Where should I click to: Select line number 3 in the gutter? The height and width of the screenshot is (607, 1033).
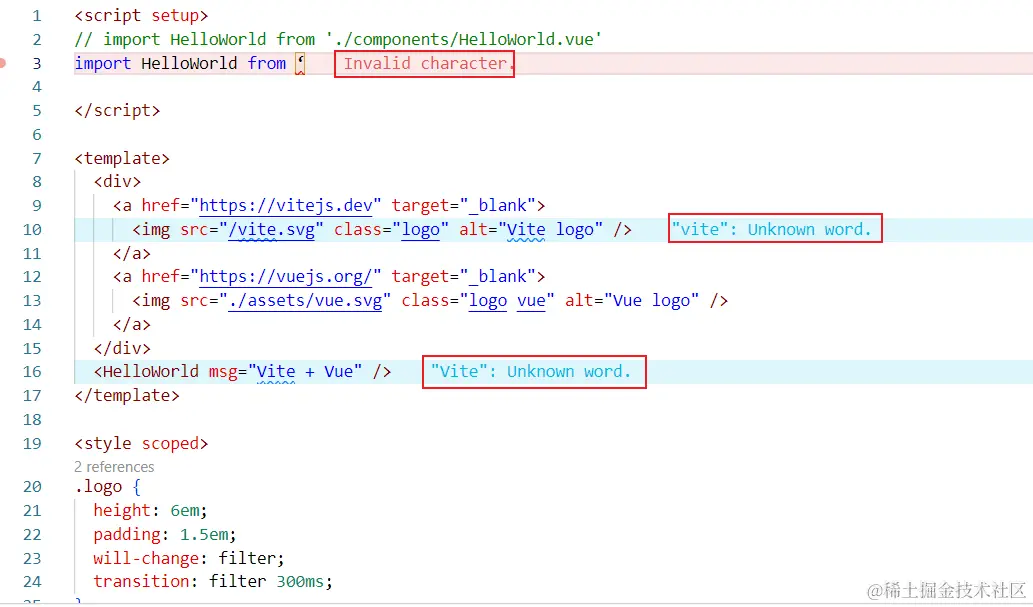point(36,63)
